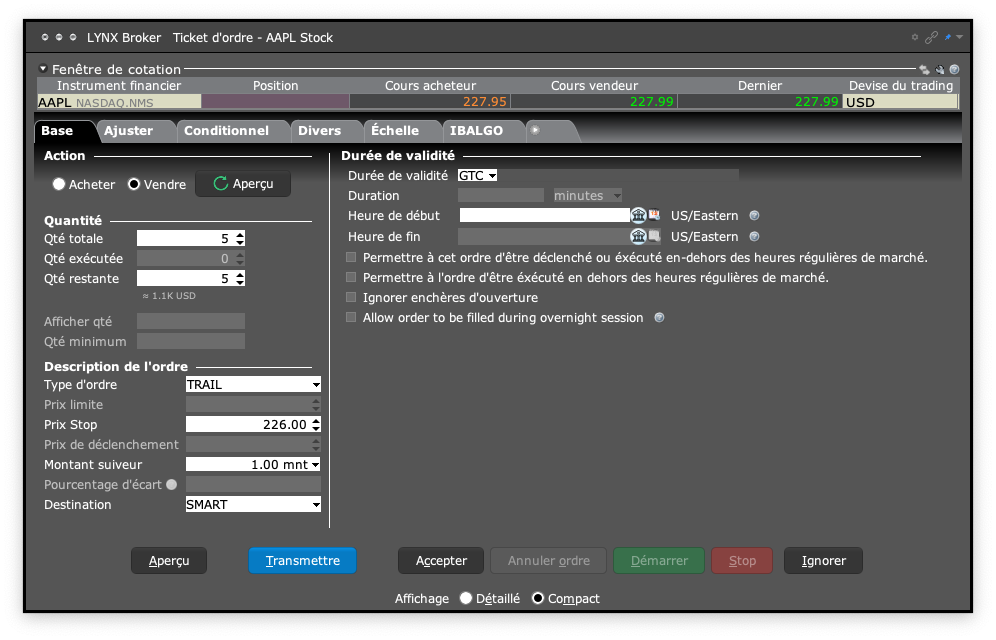Viewport: 996px width, 640px height.
Task: Open the Duration minutes unit dropdown
Action: point(588,196)
